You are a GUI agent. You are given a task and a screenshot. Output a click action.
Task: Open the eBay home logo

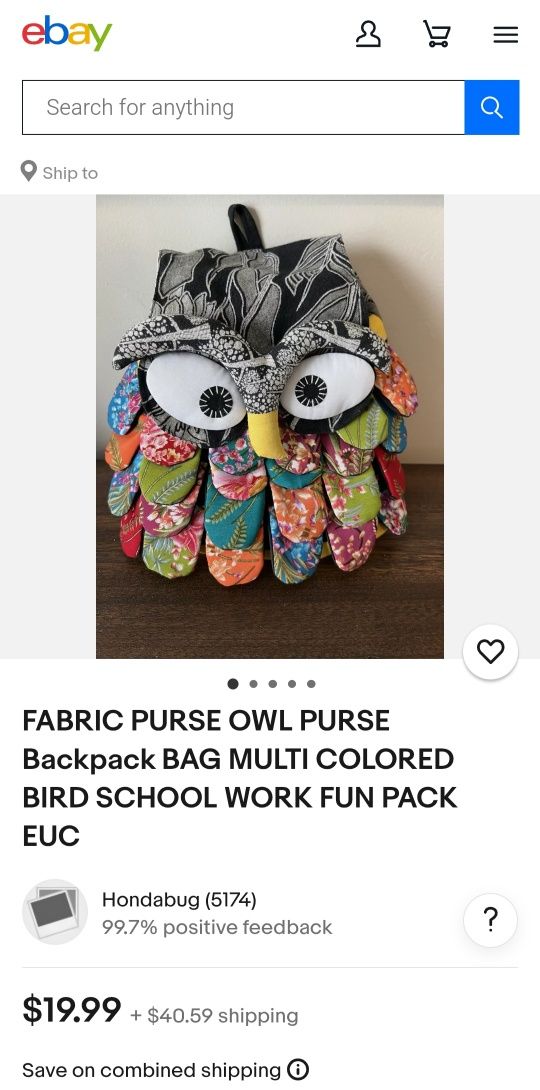(67, 33)
